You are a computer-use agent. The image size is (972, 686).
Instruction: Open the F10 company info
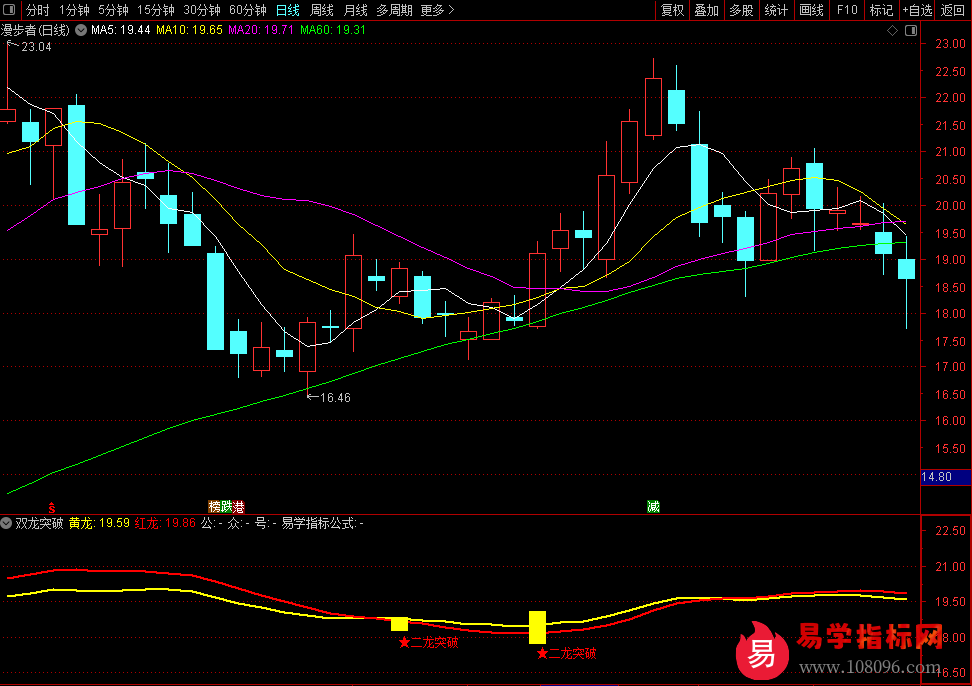click(x=847, y=10)
